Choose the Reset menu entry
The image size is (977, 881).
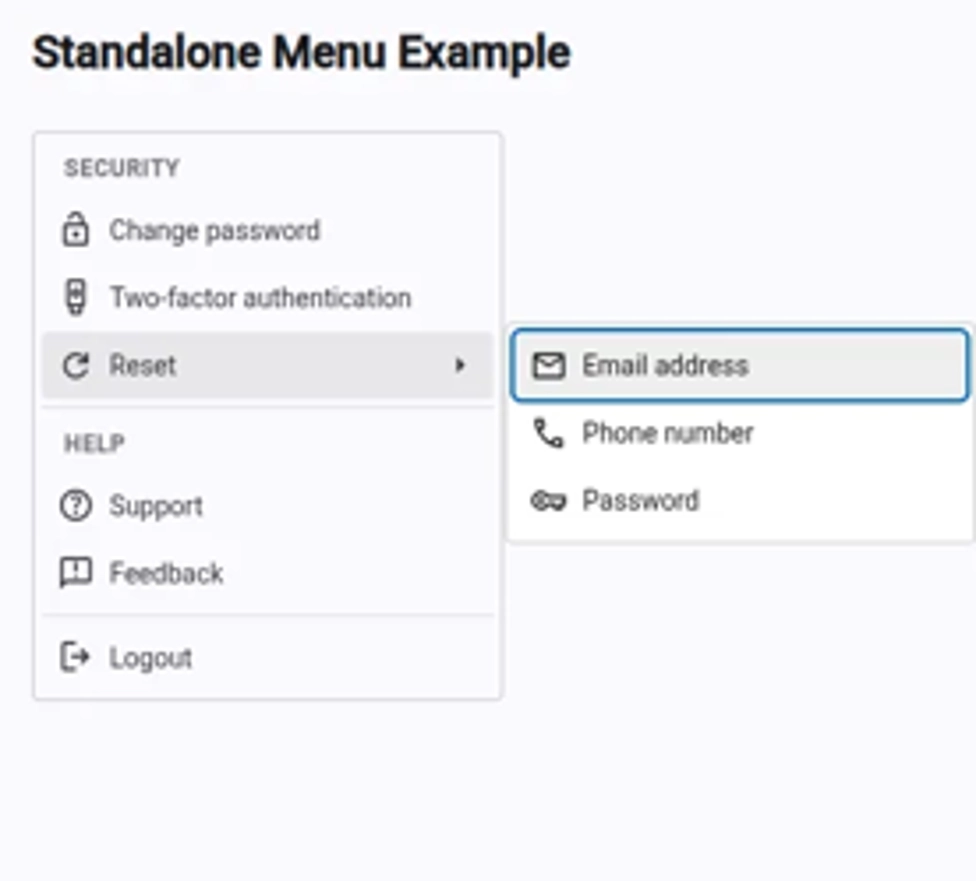[x=143, y=366]
